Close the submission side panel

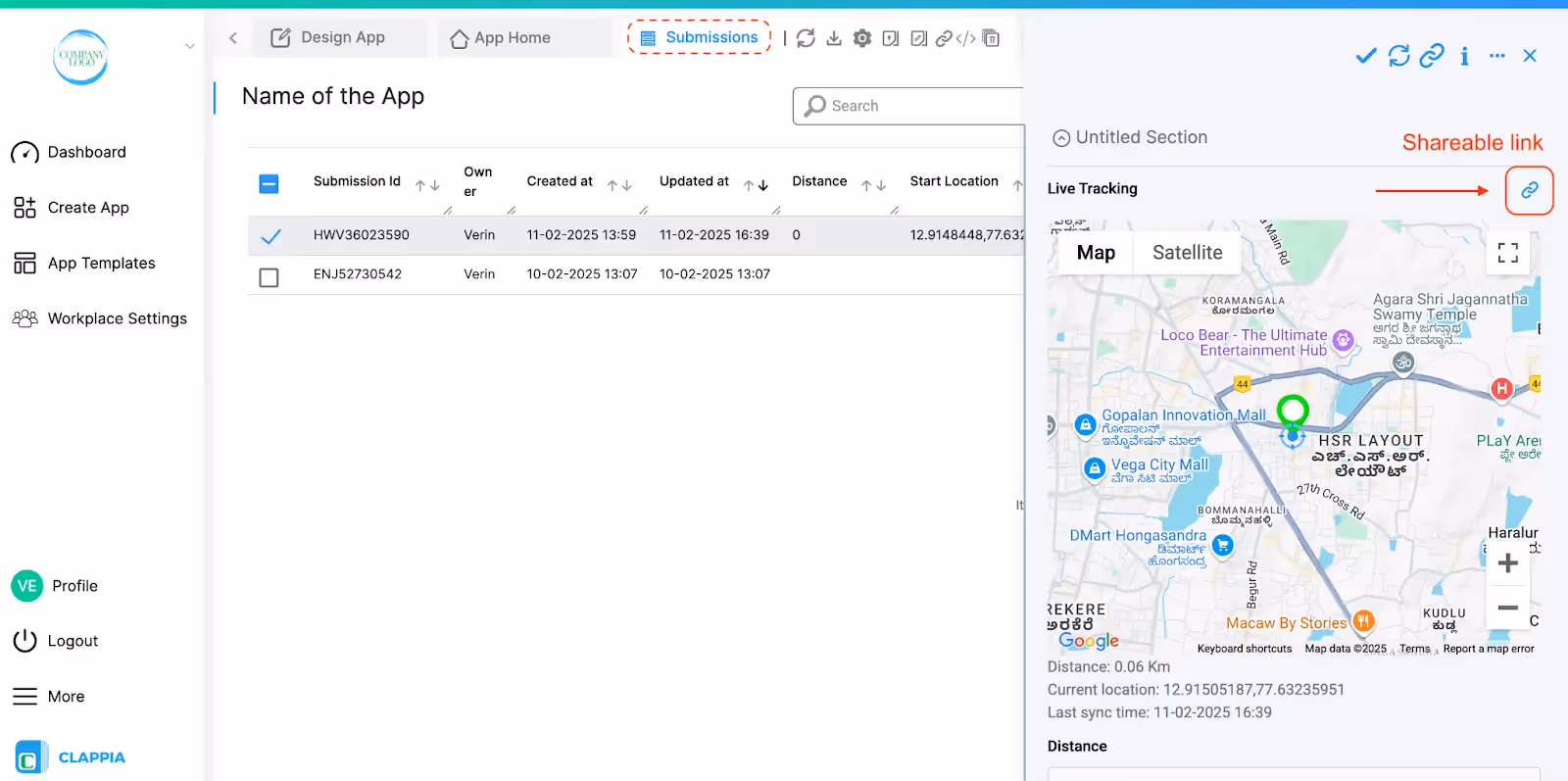[1530, 56]
